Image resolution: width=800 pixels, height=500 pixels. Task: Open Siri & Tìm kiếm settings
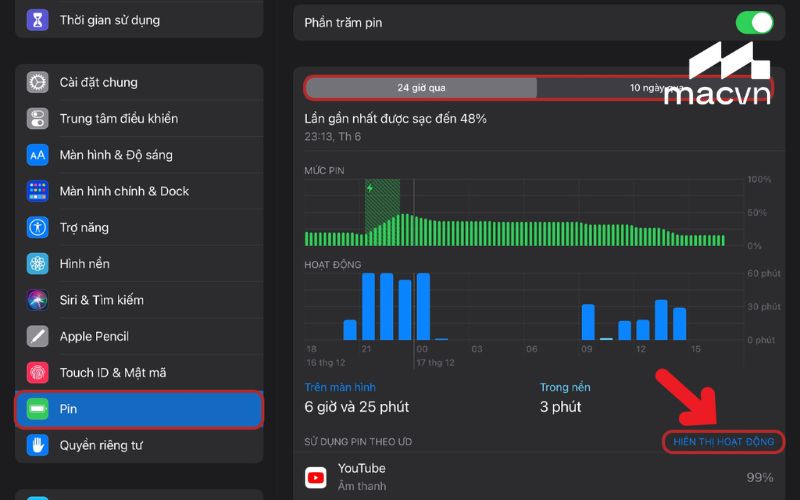pos(139,299)
